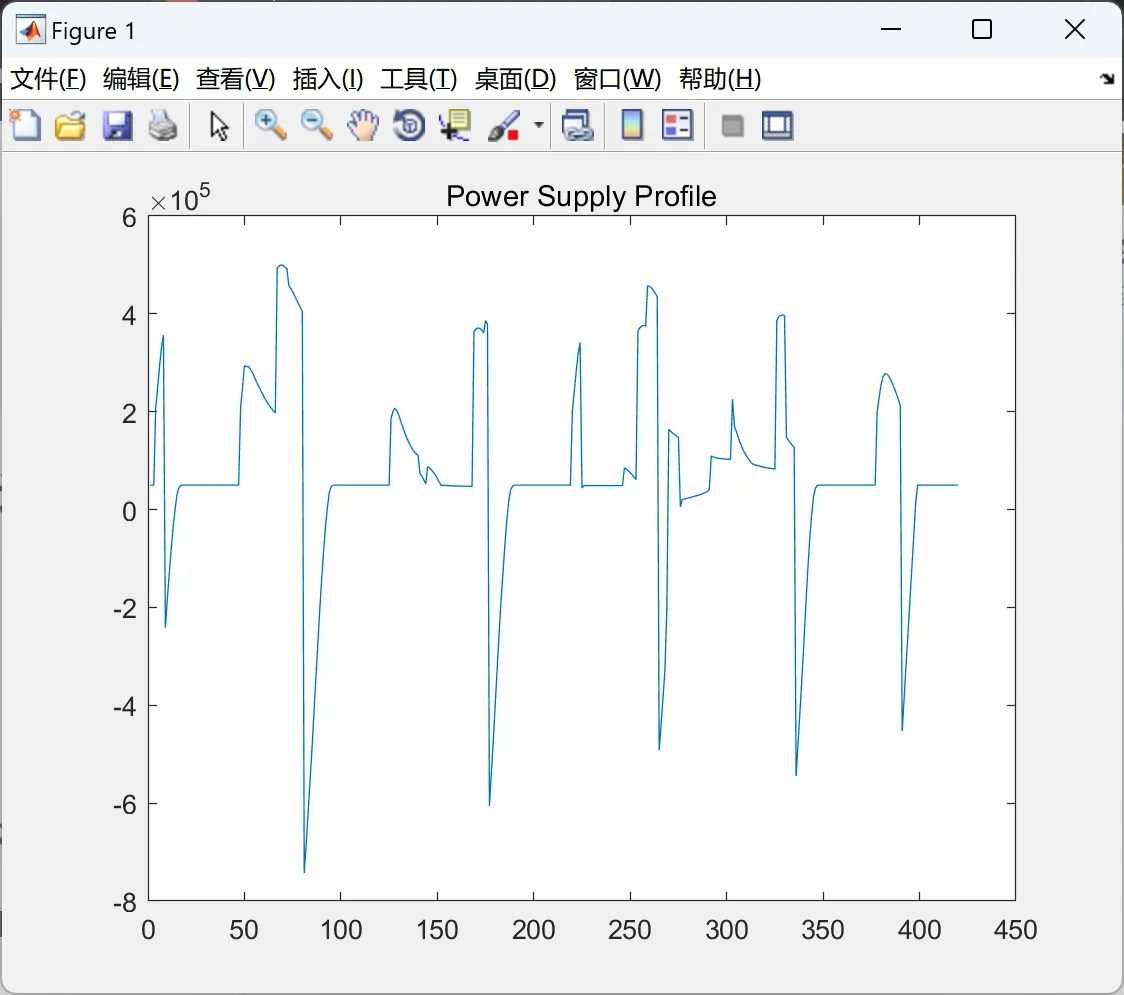Click the Hide Plot Tools icon

(x=732, y=126)
